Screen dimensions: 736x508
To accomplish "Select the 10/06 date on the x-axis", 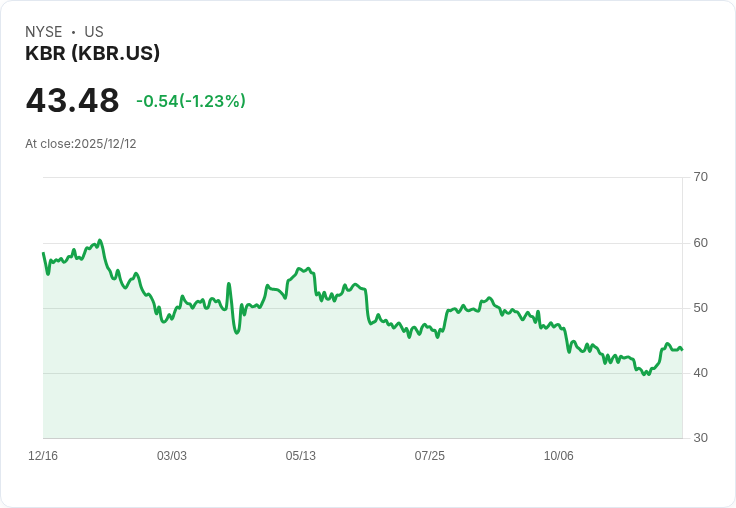I will [559, 456].
